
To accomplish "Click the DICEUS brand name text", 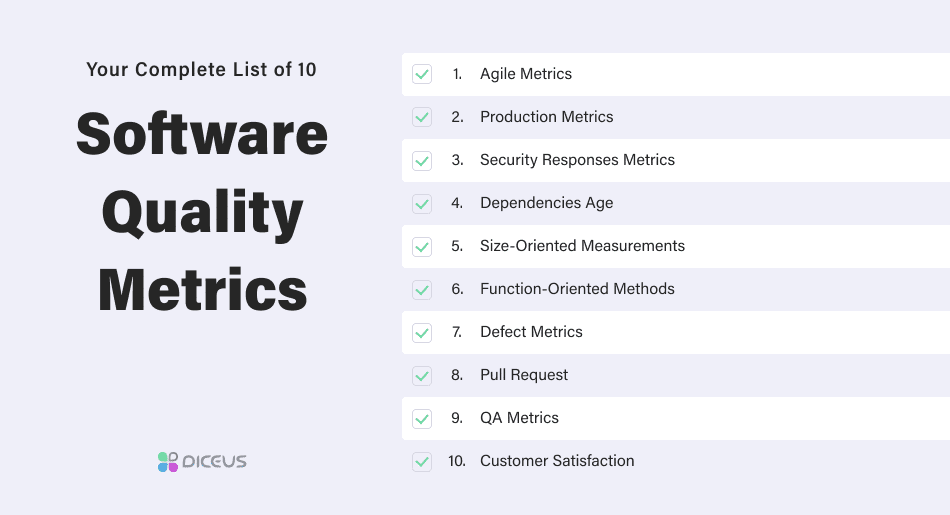I will click(x=214, y=462).
